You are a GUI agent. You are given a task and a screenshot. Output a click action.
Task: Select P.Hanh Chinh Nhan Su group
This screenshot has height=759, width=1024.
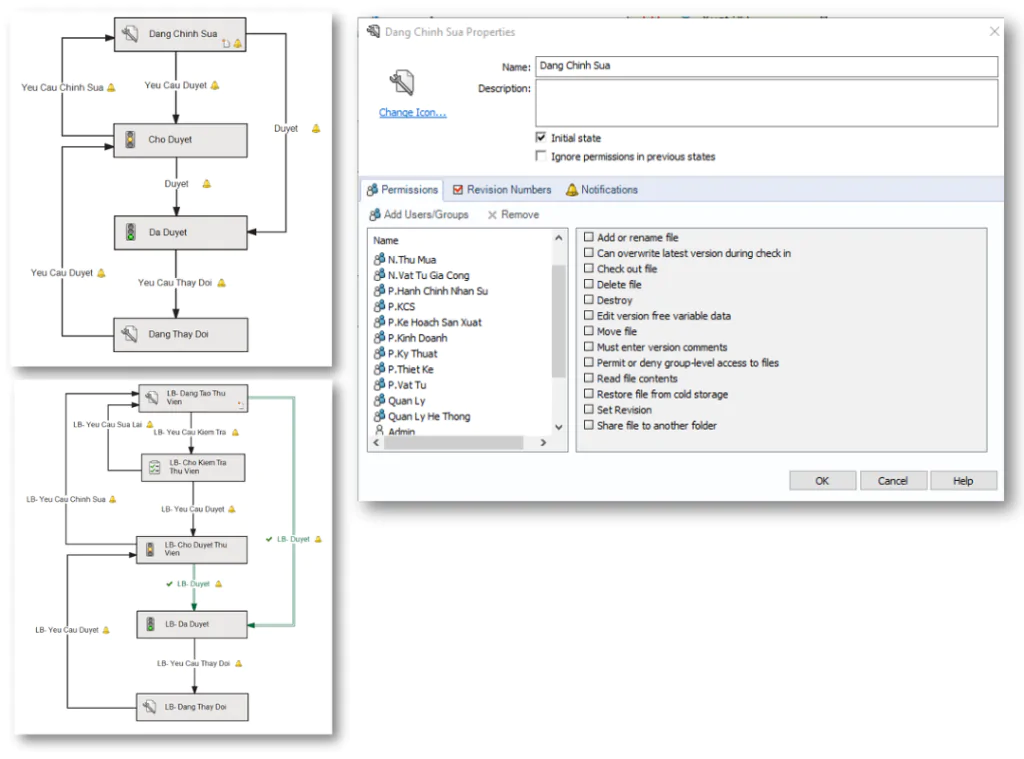(431, 291)
